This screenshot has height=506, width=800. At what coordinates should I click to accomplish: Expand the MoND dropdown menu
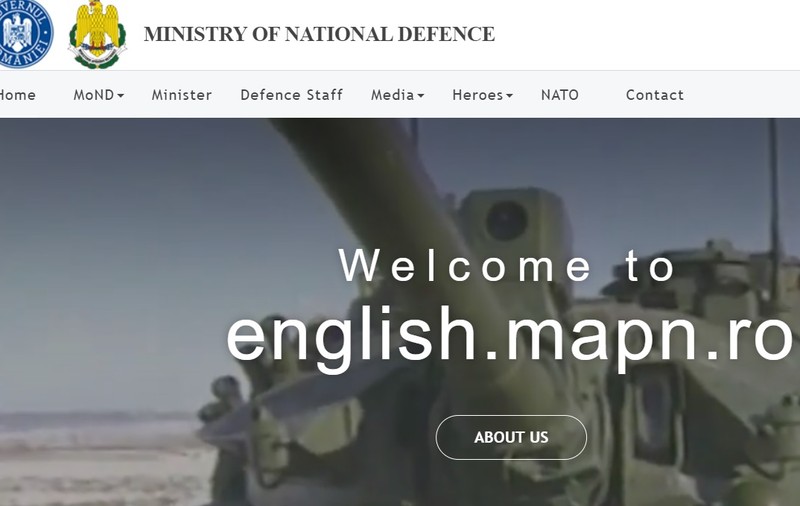98,95
